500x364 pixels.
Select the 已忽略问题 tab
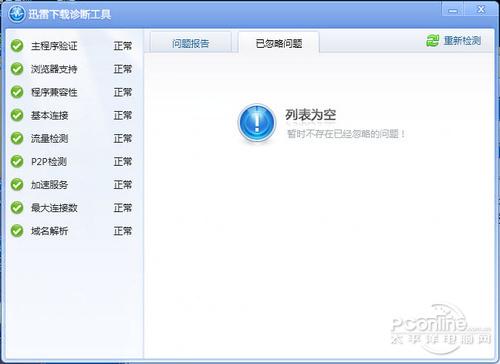pyautogui.click(x=279, y=43)
